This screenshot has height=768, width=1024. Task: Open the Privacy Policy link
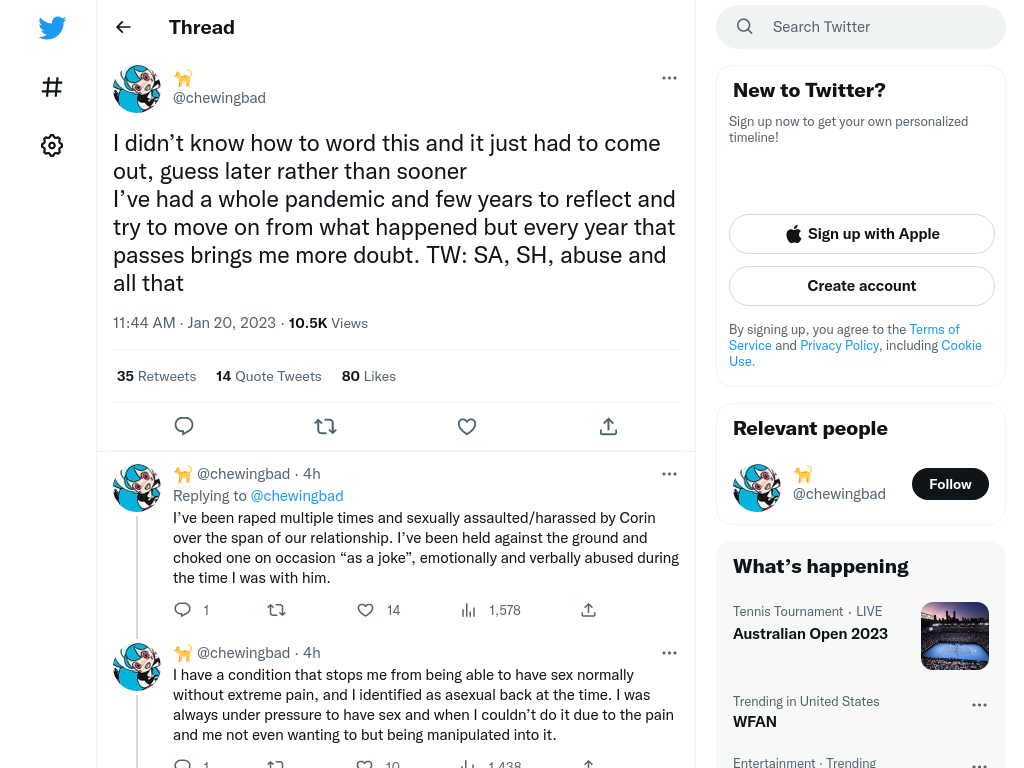pos(839,345)
